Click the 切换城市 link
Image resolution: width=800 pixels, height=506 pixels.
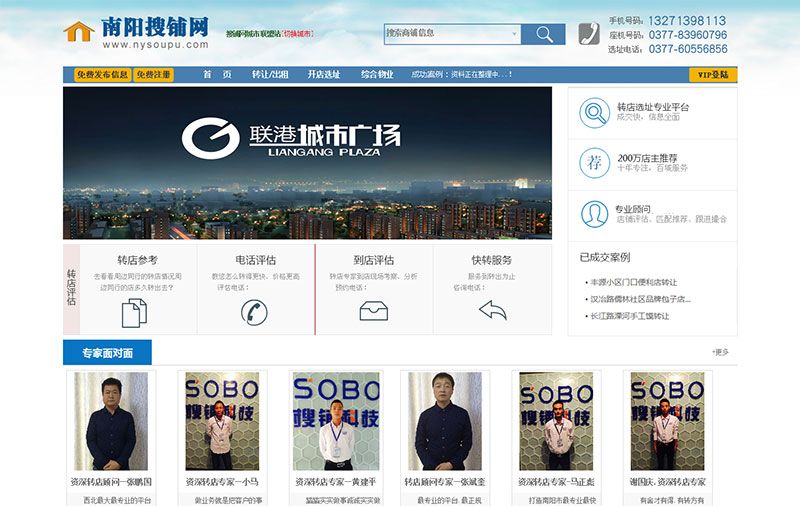[297, 34]
